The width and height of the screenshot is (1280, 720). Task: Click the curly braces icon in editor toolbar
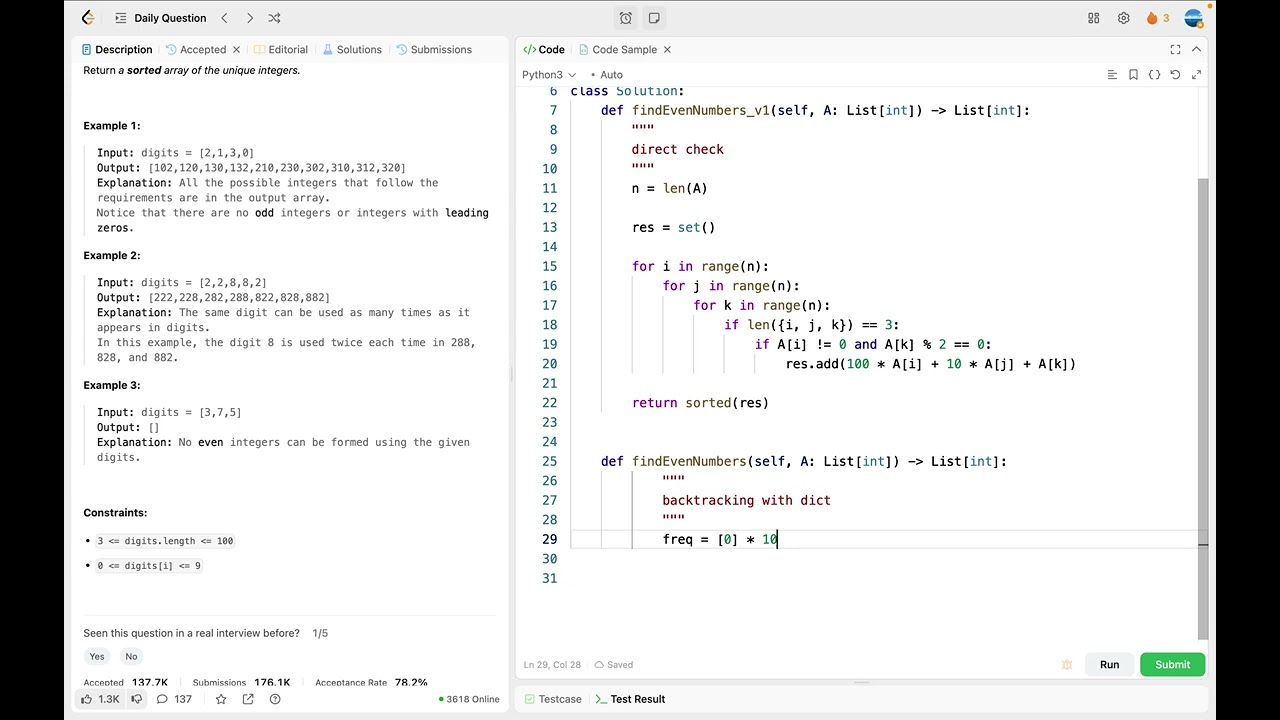coord(1154,75)
